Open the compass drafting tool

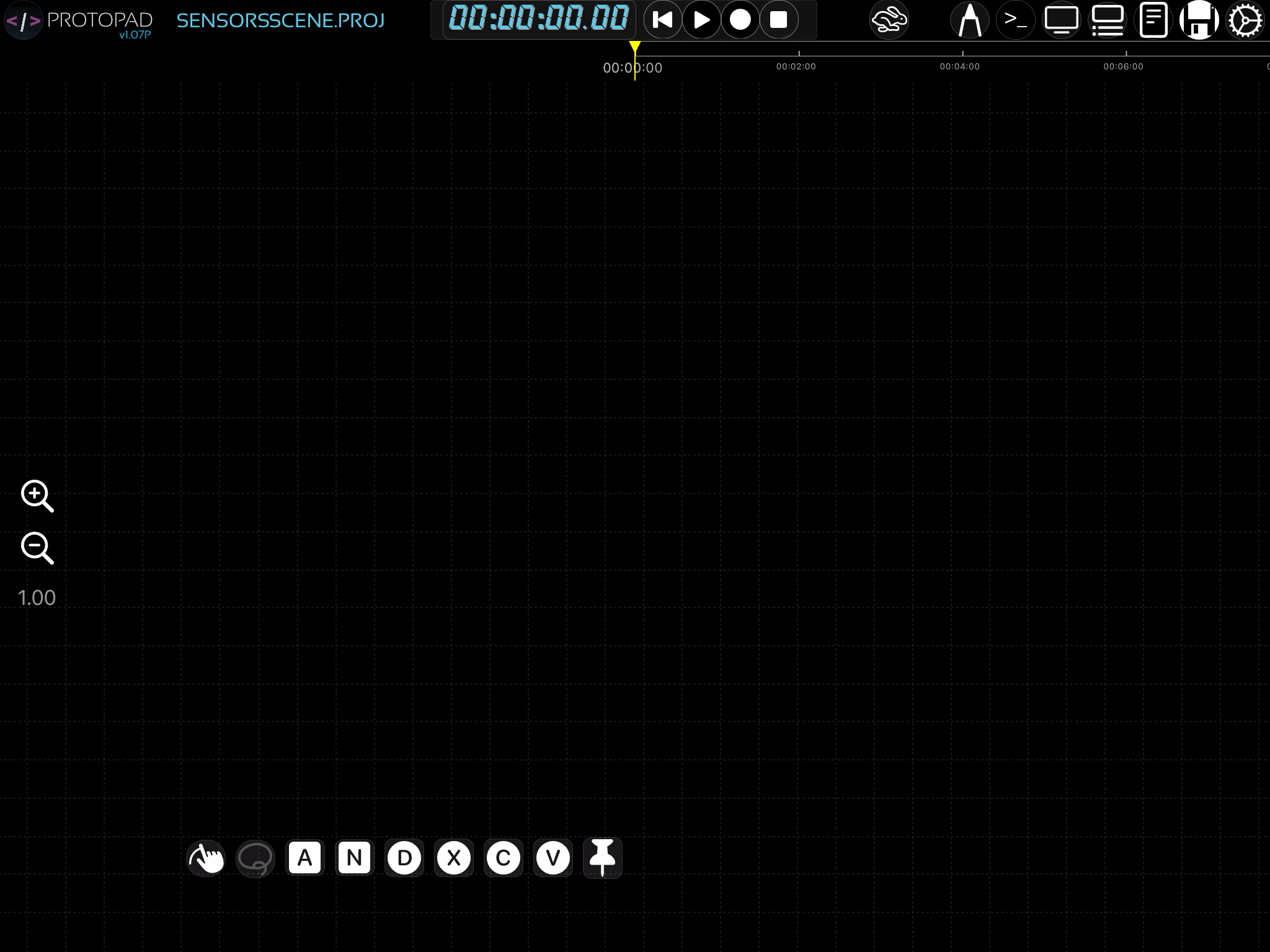click(x=970, y=20)
